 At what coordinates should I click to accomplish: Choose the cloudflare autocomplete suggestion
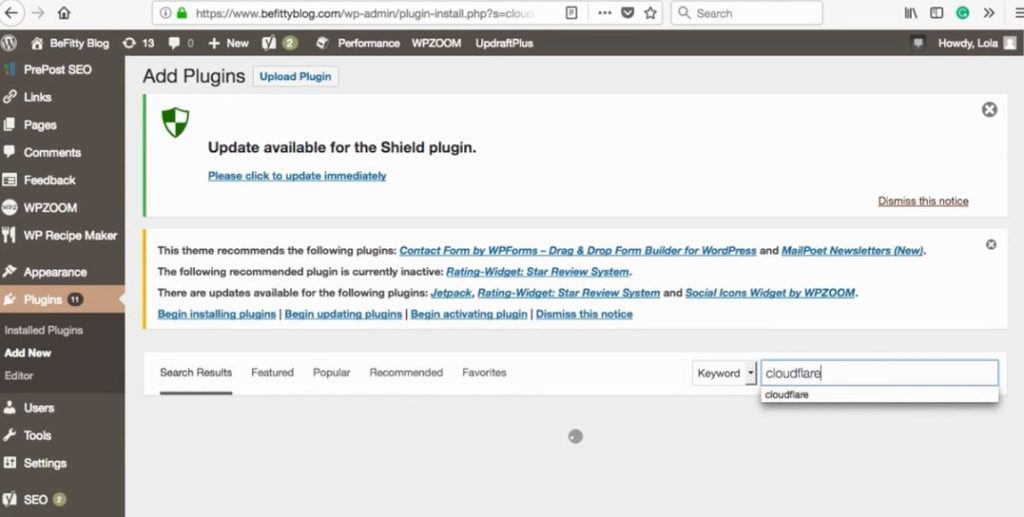(x=880, y=395)
